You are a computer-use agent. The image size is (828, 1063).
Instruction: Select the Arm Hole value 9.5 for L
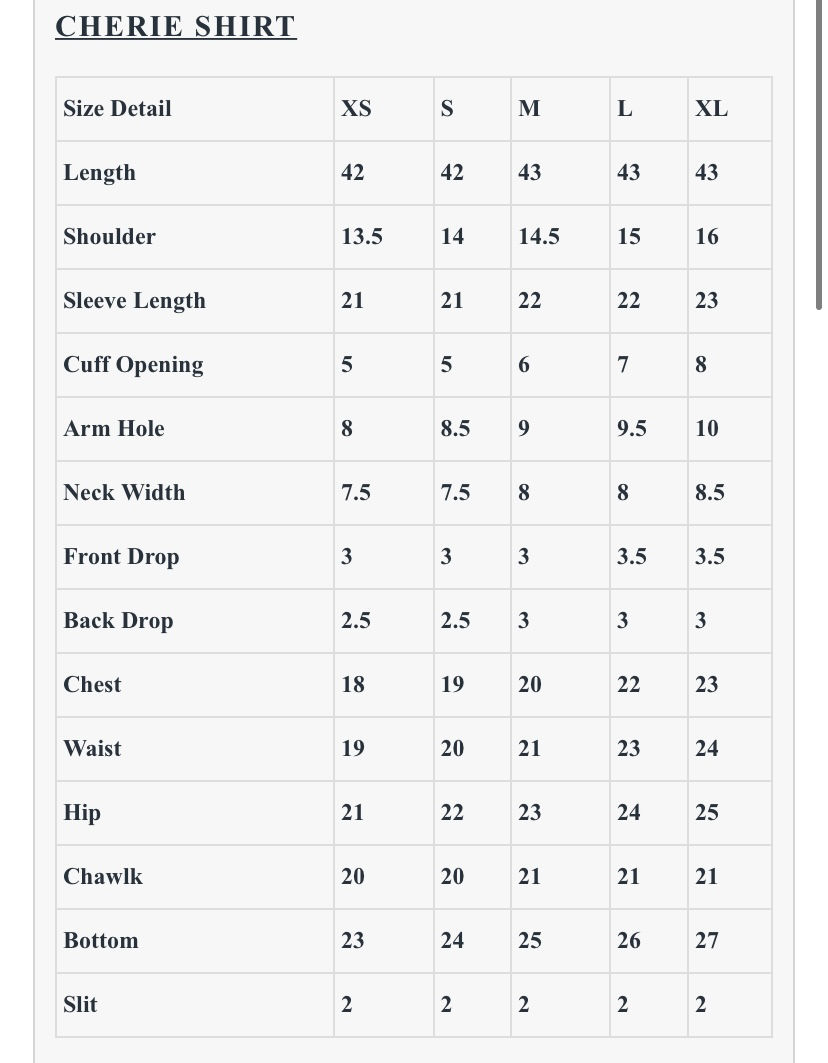631,429
